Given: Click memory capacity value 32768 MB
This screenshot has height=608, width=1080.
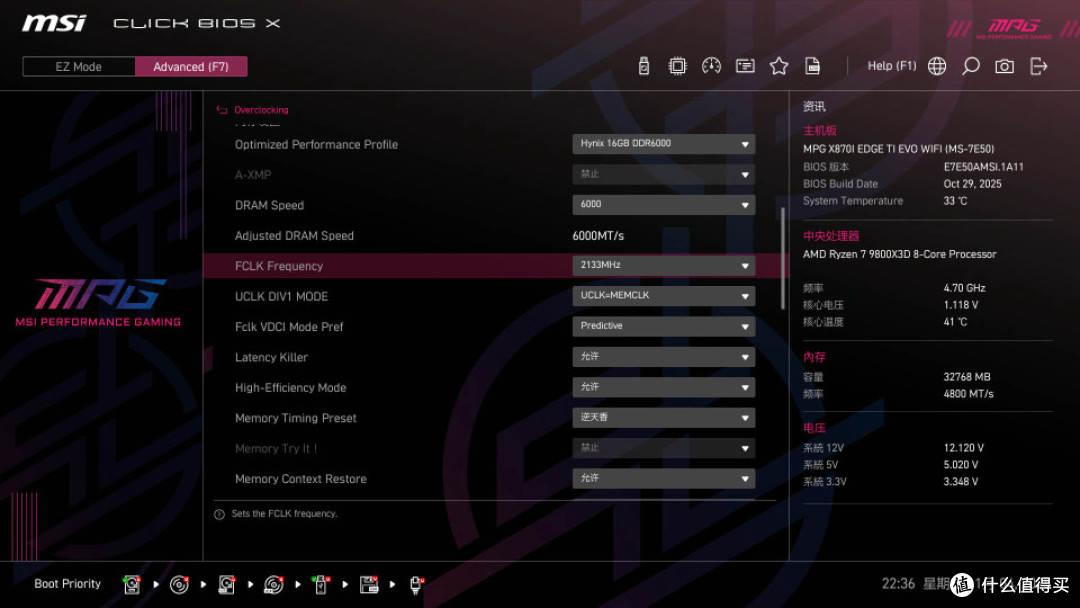Looking at the screenshot, I should coord(966,377).
